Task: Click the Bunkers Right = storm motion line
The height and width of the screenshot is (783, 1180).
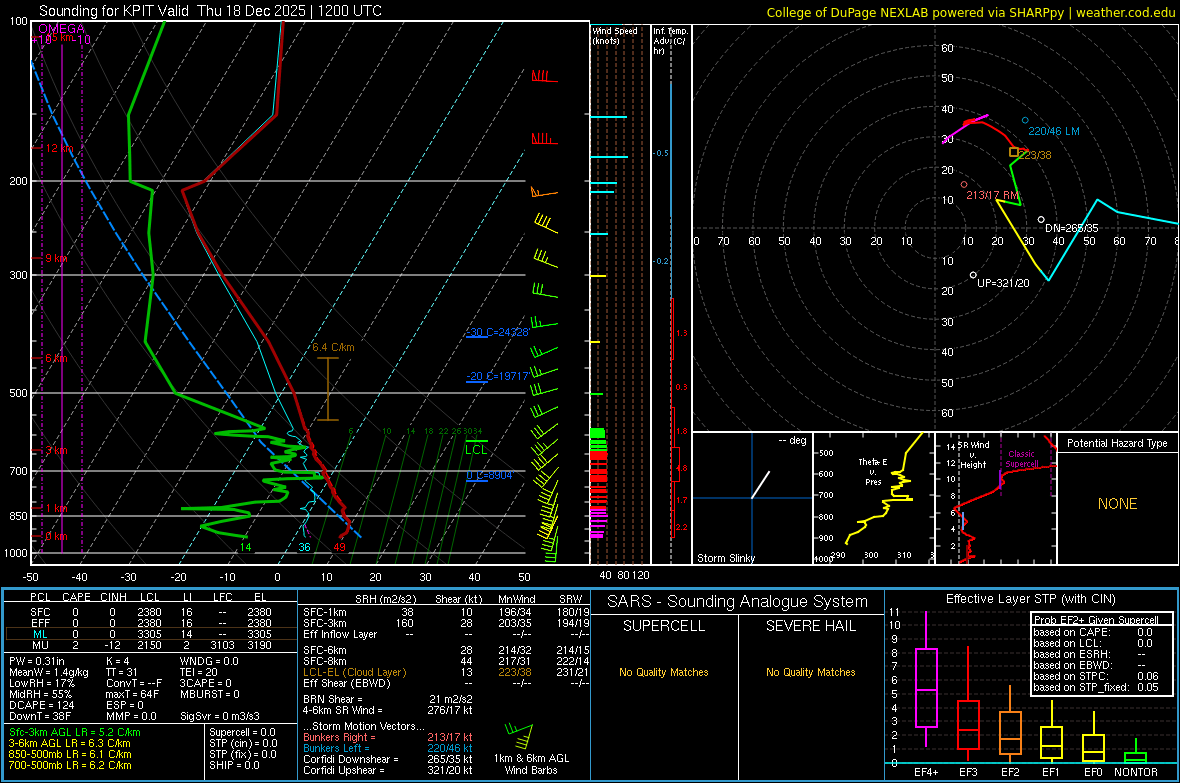Action: pos(388,737)
